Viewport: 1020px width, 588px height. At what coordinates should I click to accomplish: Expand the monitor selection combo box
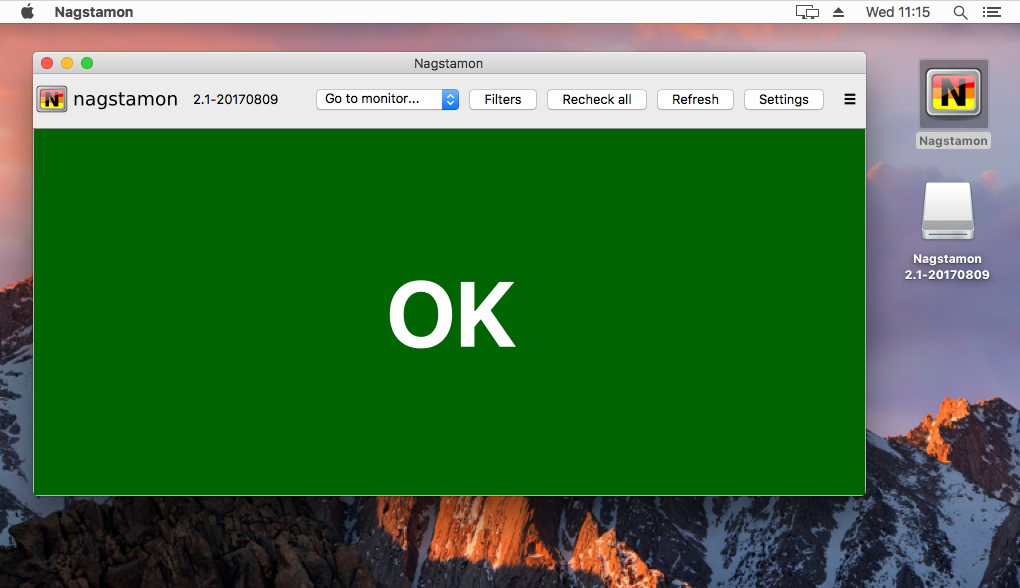click(x=387, y=99)
